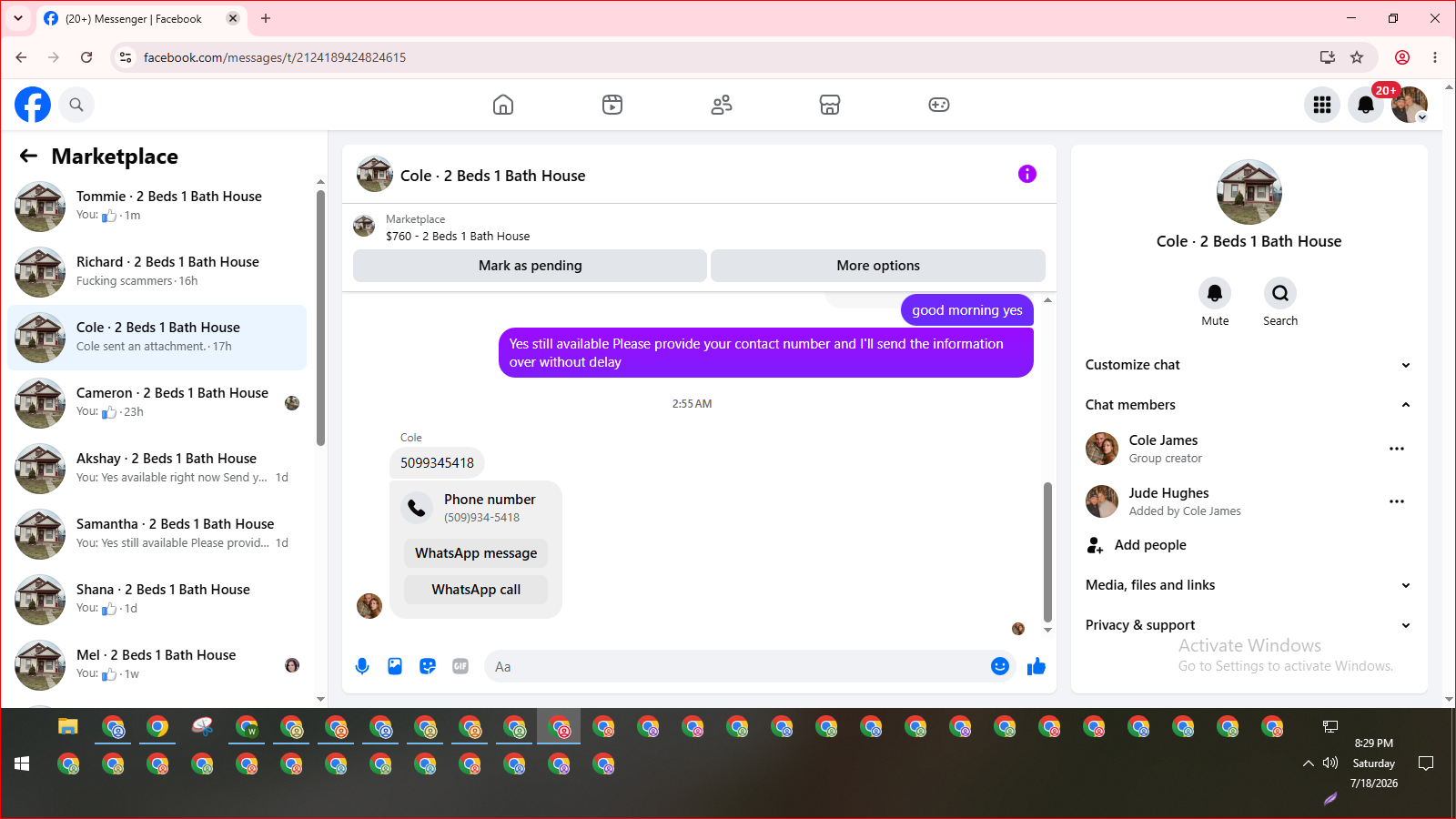Open the Gaming controller icon

tap(939, 105)
